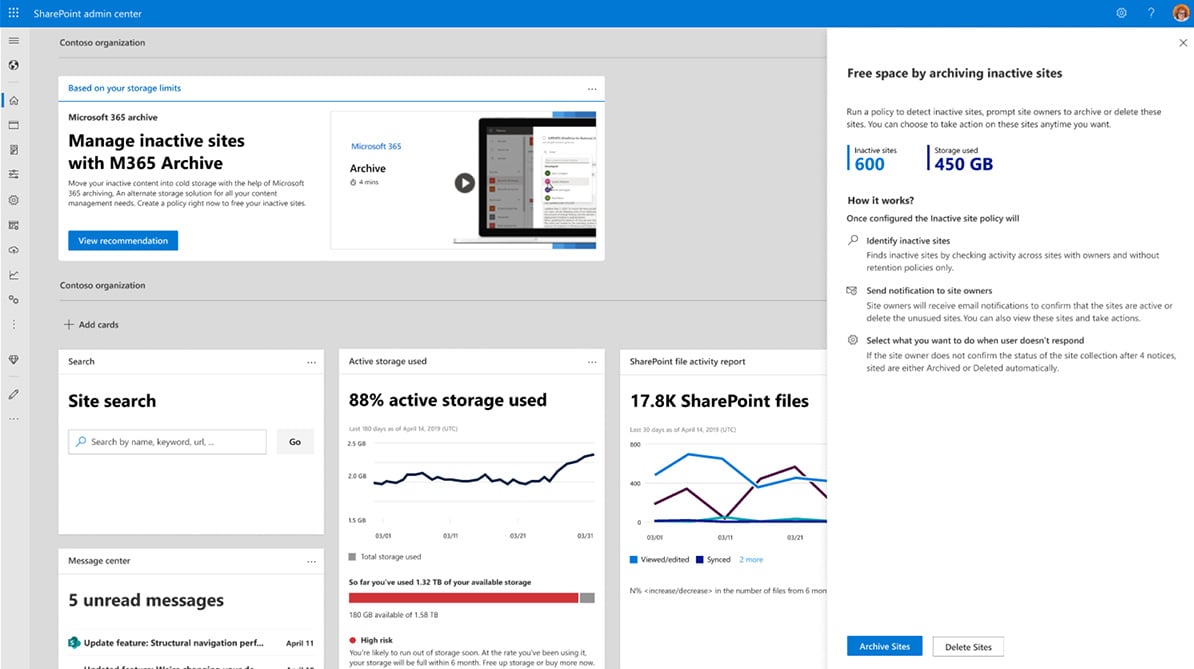Click the View recommendation button
The height and width of the screenshot is (669, 1194).
coord(122,240)
